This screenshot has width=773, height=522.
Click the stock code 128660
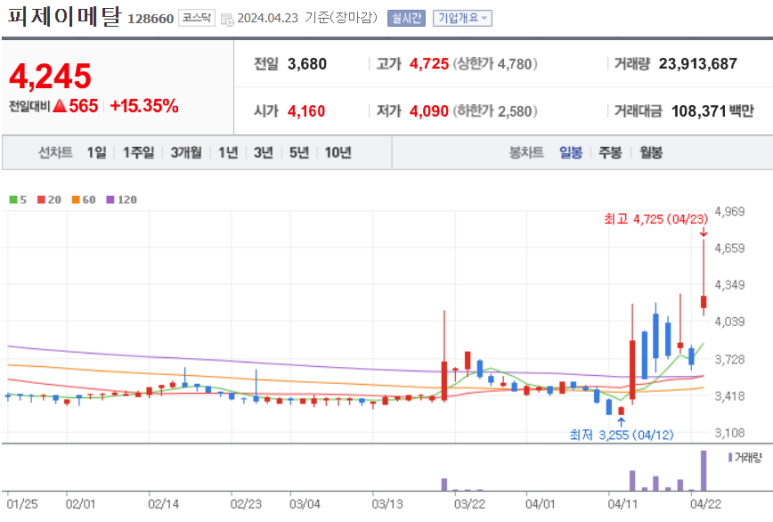(x=150, y=19)
